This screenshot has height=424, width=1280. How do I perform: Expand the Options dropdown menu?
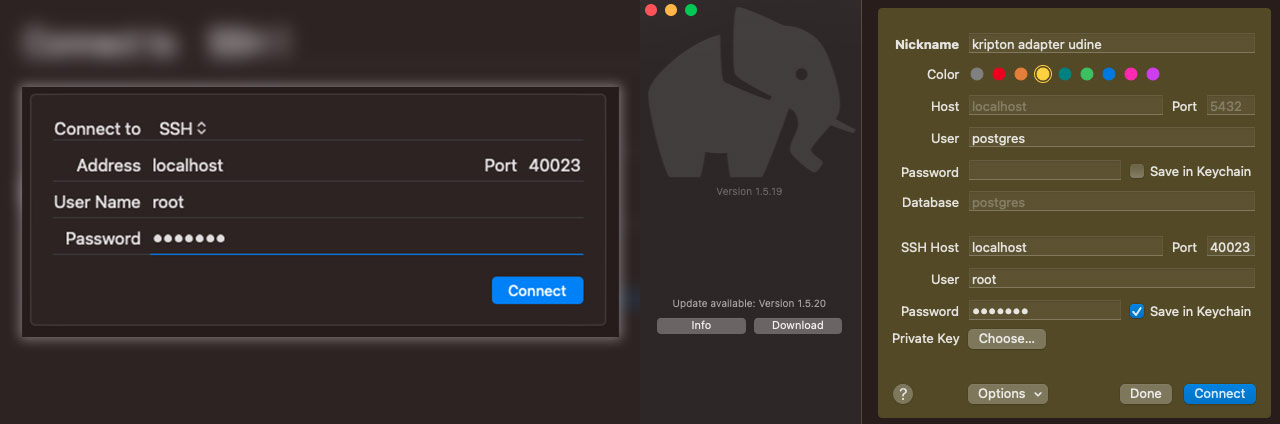[x=1007, y=394]
